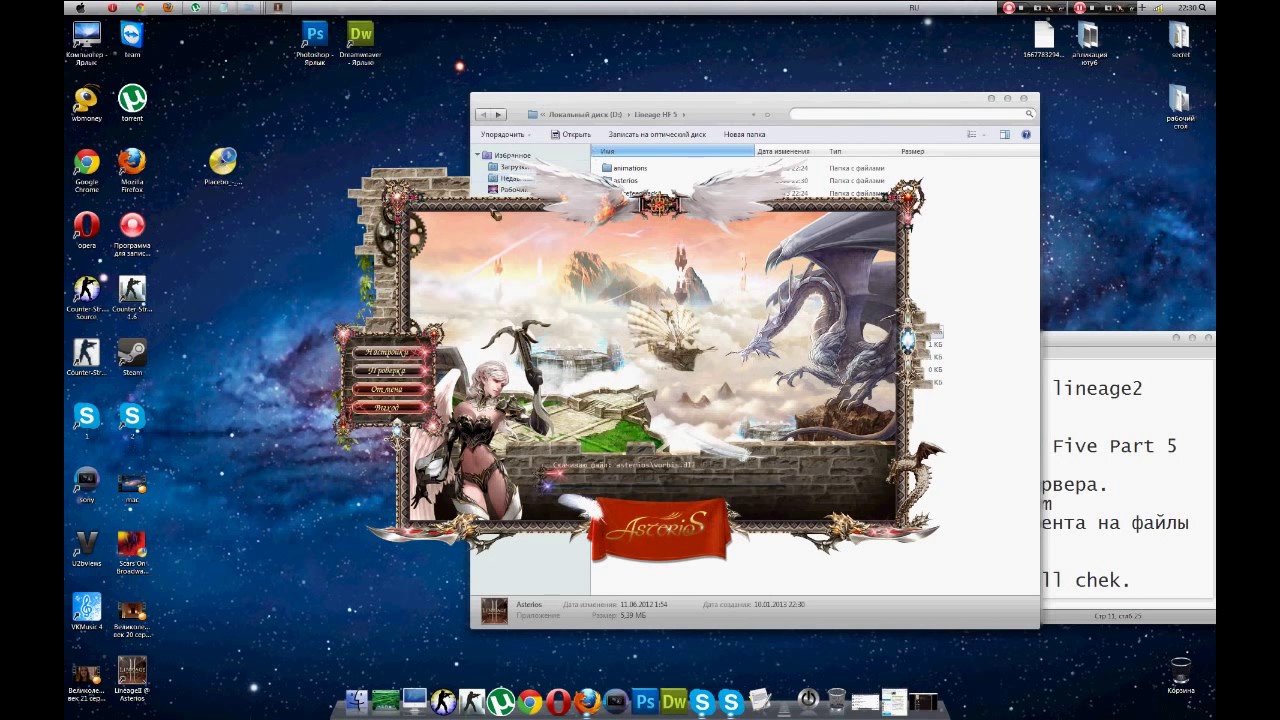Open Настройки in the Asterios launcher
The width and height of the screenshot is (1280, 720).
pos(387,352)
